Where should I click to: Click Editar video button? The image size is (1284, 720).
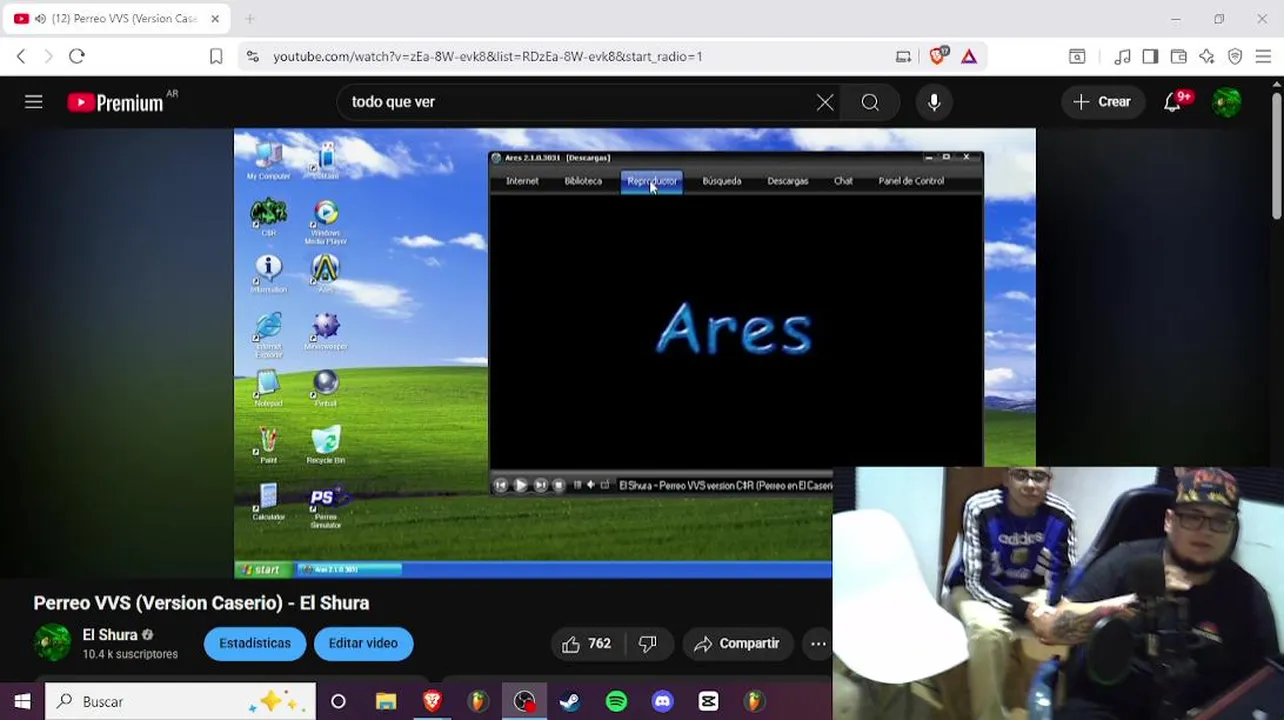coord(363,644)
